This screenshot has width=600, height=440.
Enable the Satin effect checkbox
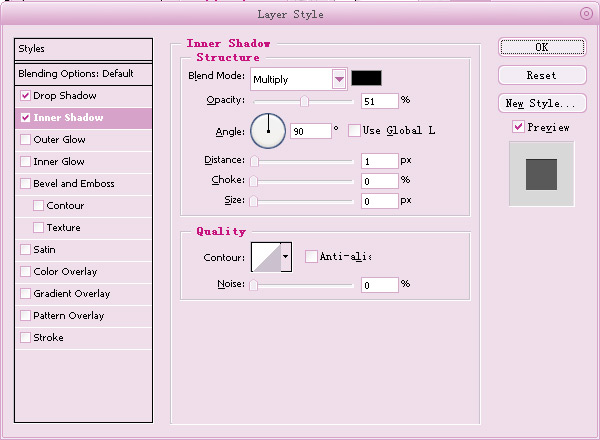[25, 249]
